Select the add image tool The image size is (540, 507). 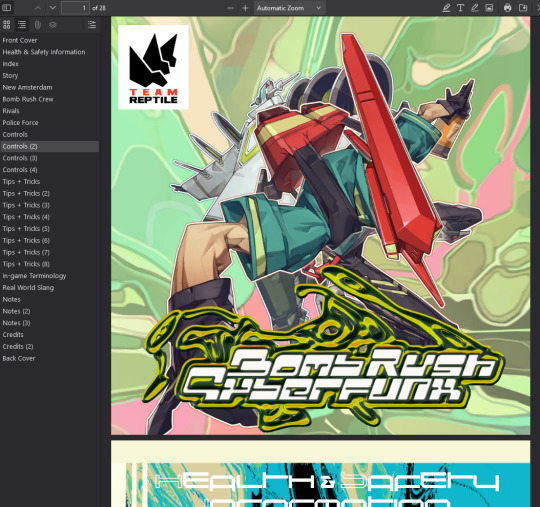click(x=489, y=8)
